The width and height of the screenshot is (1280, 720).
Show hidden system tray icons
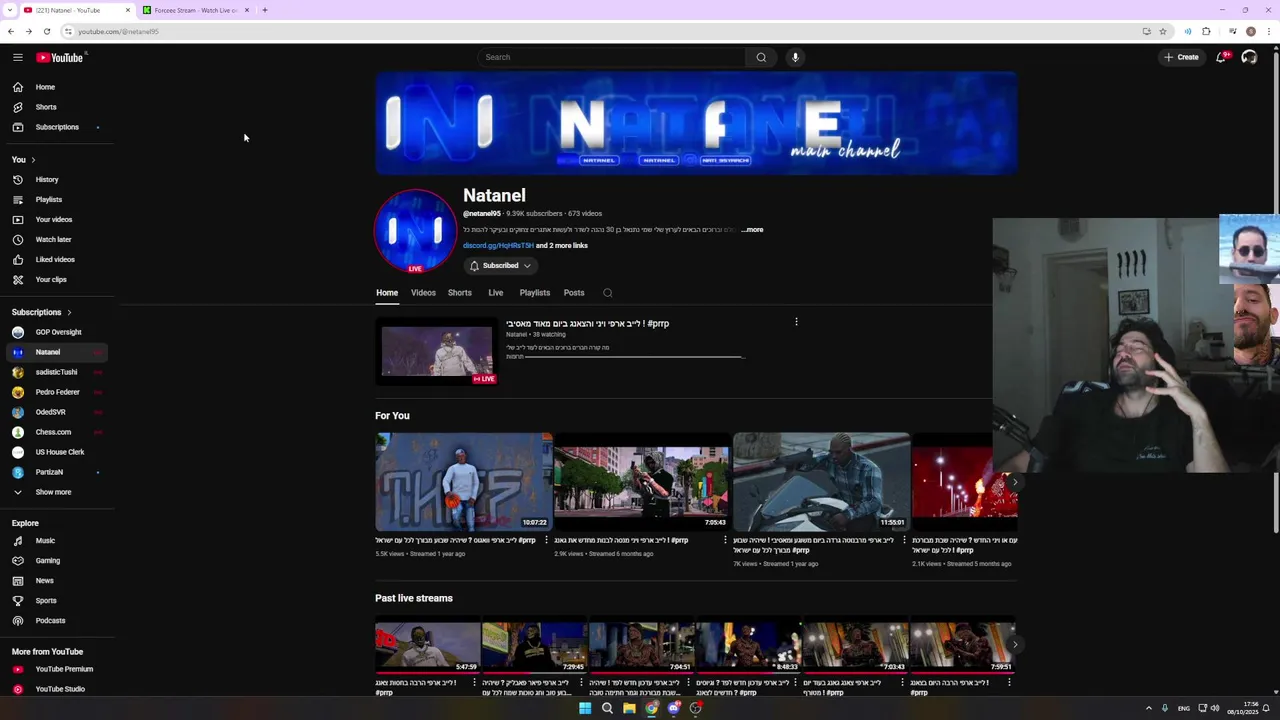point(1148,708)
